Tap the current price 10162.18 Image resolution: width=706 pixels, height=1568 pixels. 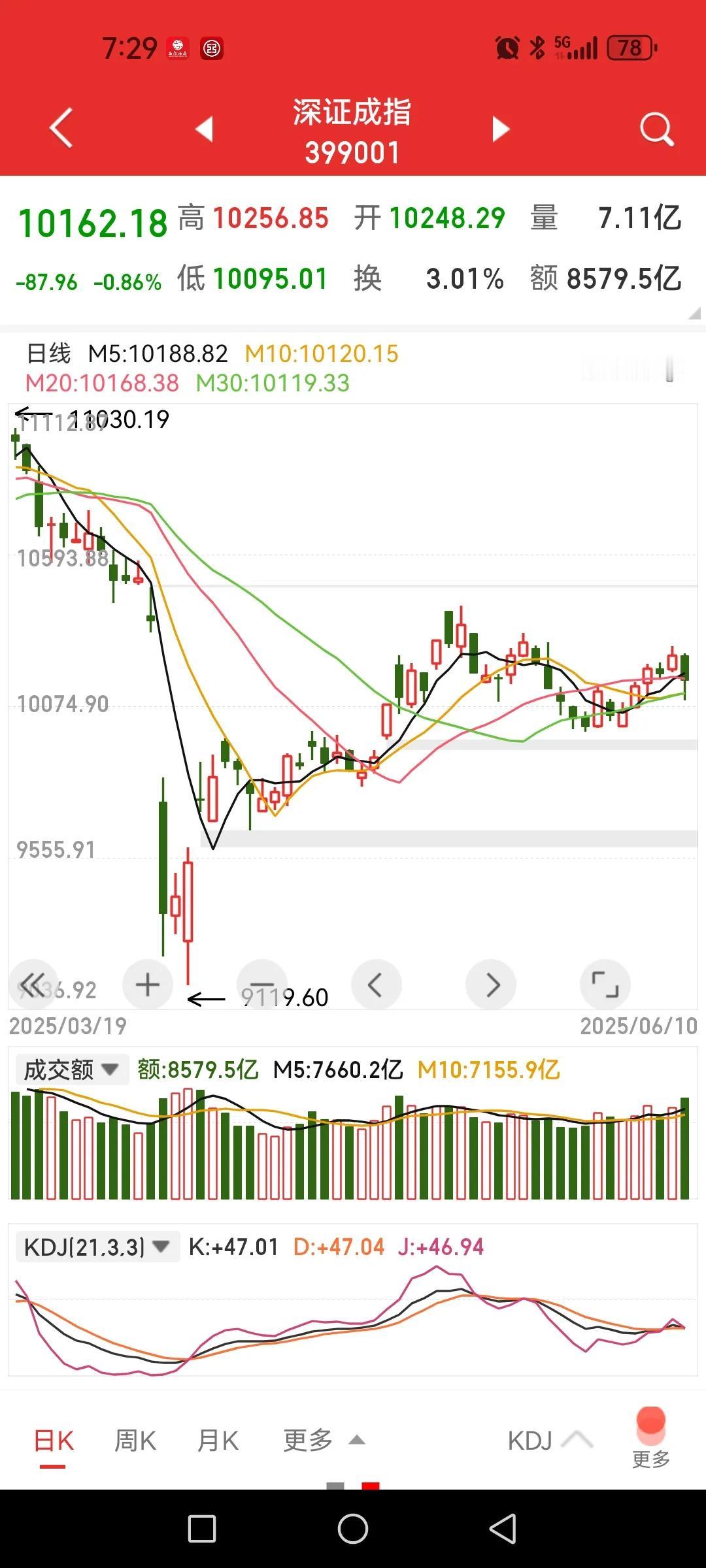[x=93, y=223]
